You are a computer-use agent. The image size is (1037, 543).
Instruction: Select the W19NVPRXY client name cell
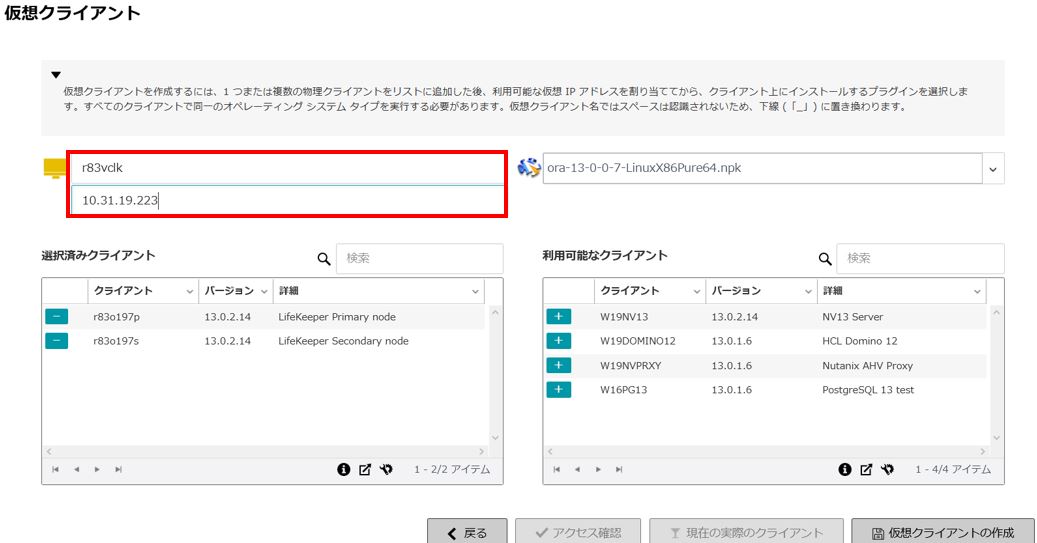click(630, 365)
